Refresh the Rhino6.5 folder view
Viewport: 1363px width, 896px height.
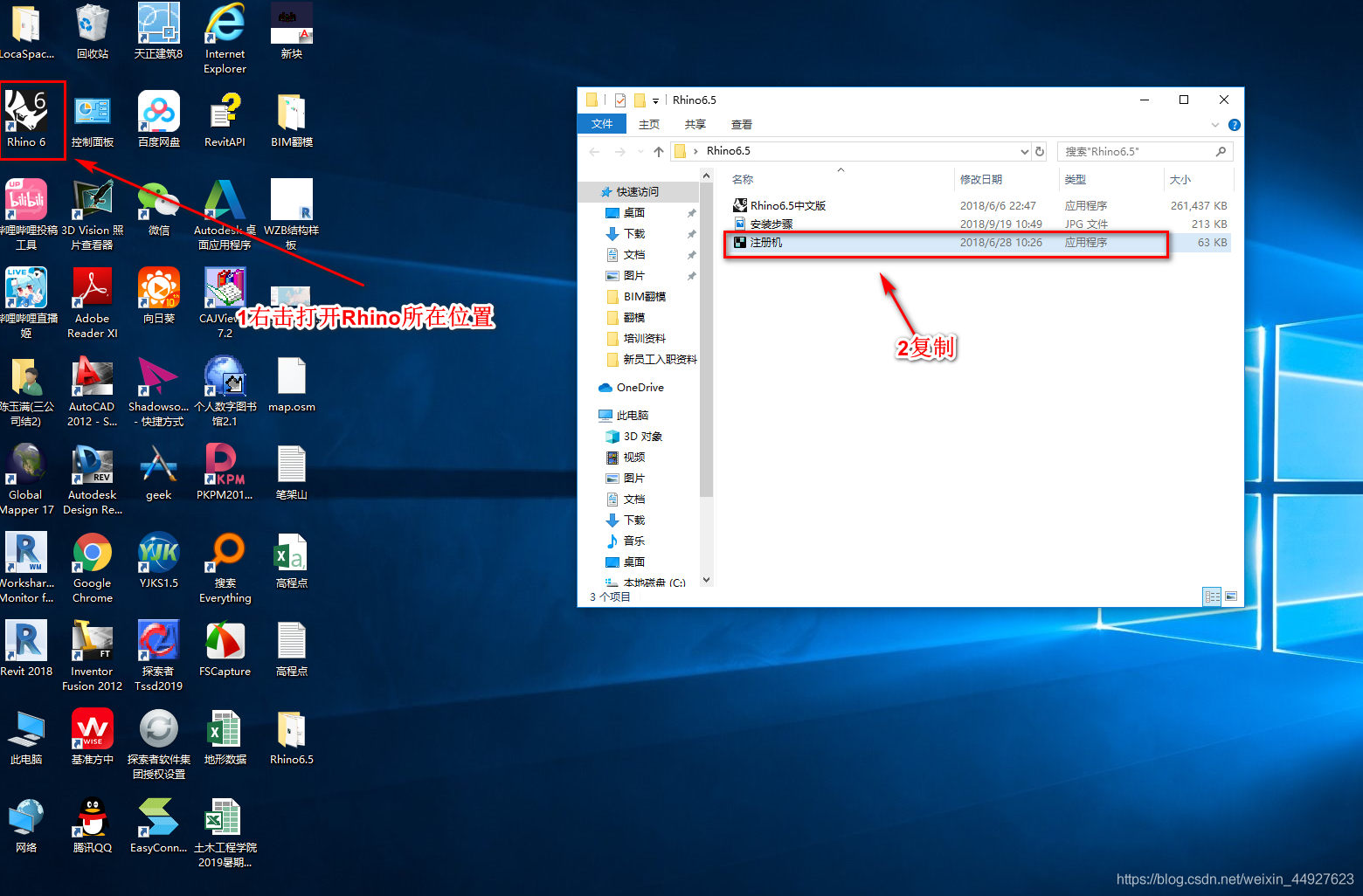pyautogui.click(x=1040, y=151)
